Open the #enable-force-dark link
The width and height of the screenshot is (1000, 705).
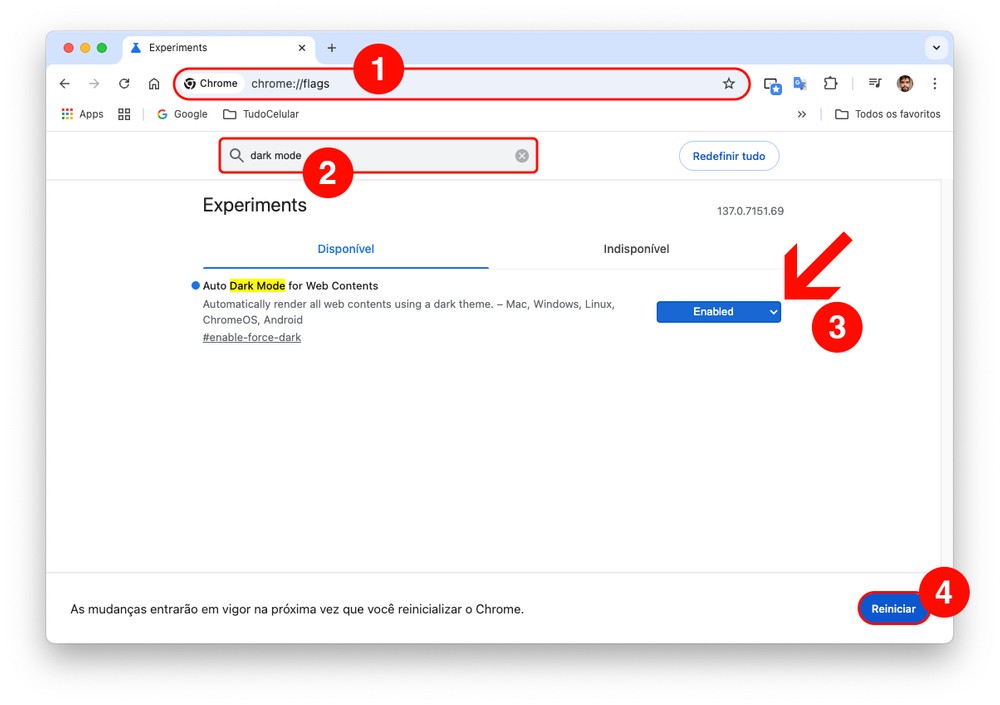point(252,338)
